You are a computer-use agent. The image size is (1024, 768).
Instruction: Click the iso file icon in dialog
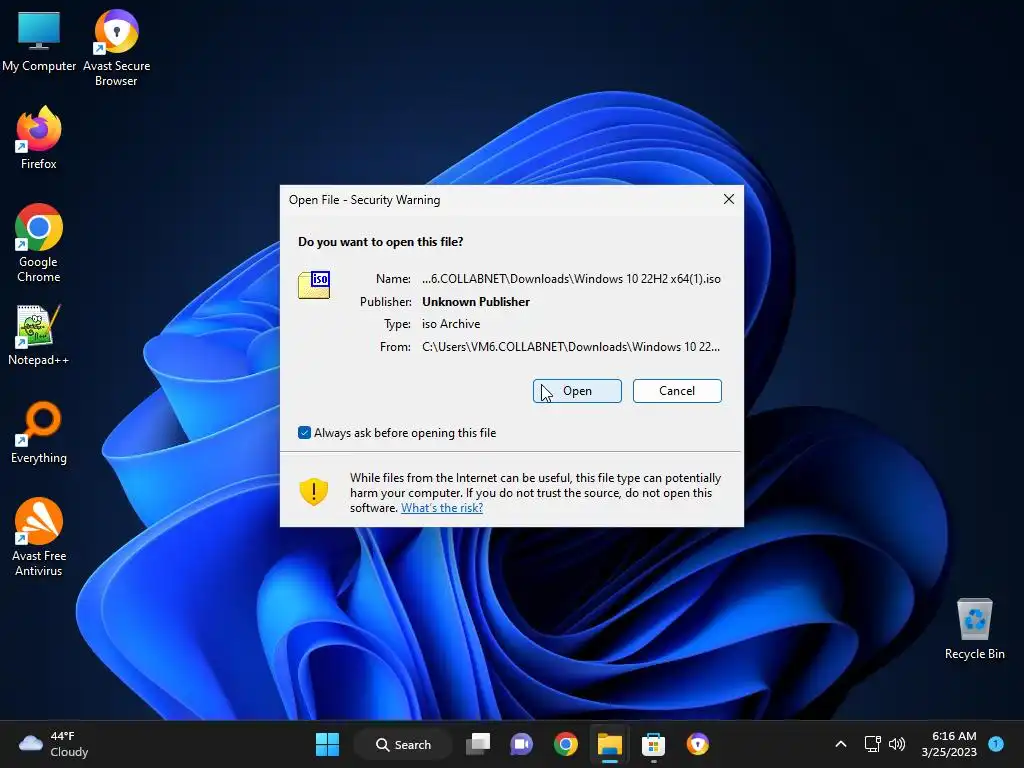pyautogui.click(x=314, y=285)
